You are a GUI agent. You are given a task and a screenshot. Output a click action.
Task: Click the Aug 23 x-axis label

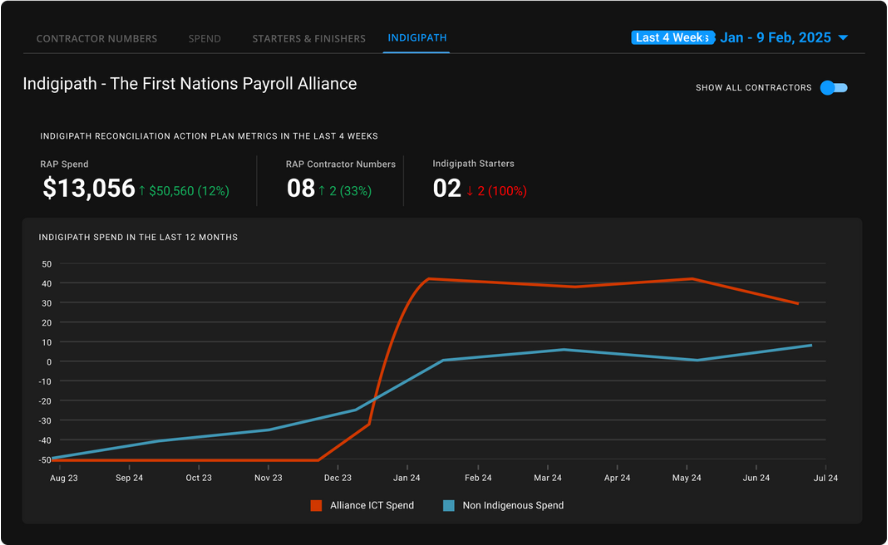coord(63,478)
